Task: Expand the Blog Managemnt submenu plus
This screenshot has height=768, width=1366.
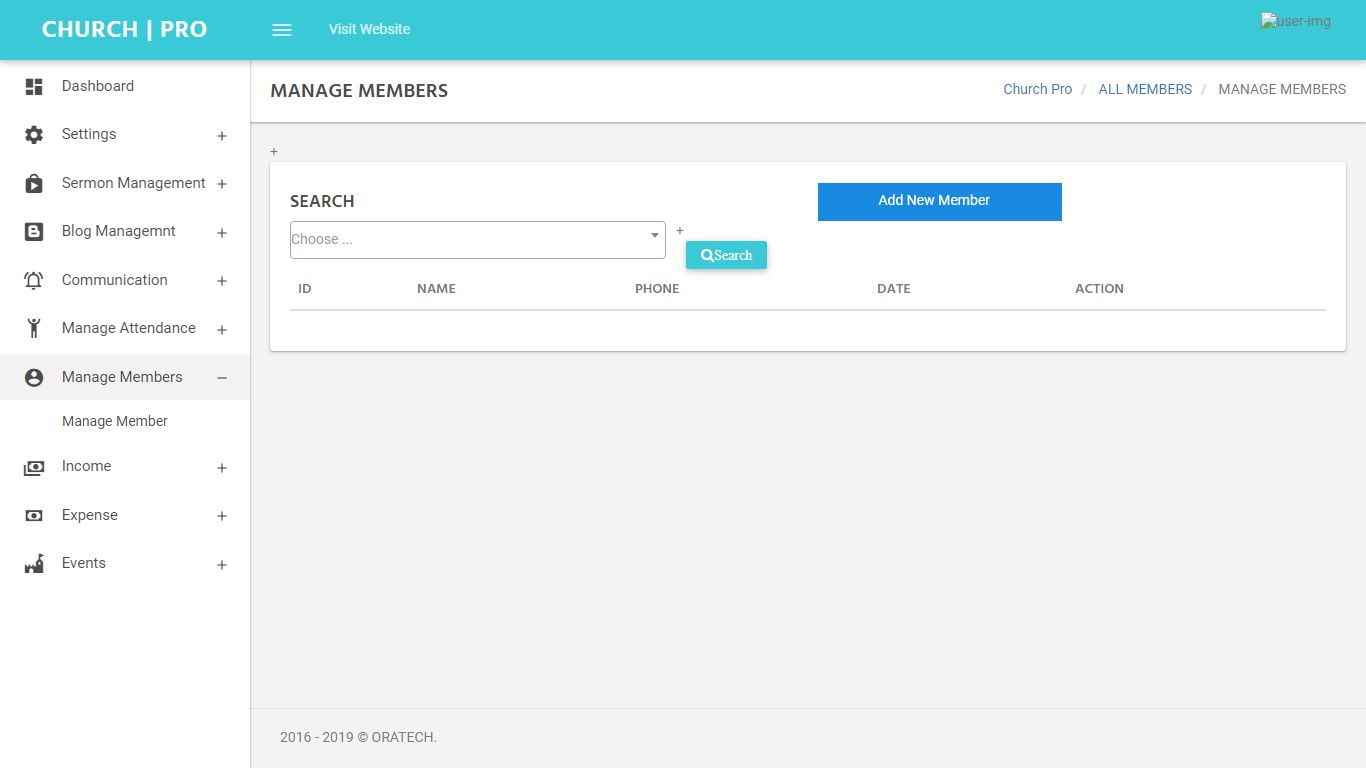Action: click(222, 233)
